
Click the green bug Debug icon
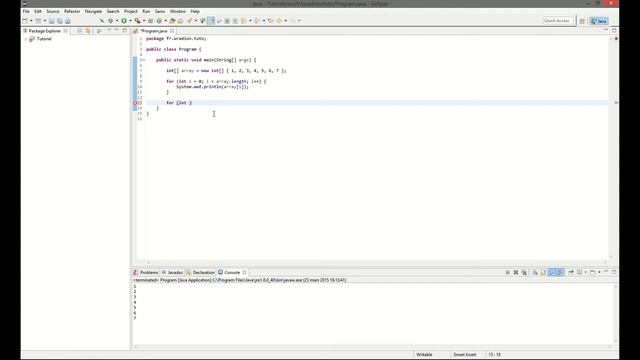click(x=110, y=20)
